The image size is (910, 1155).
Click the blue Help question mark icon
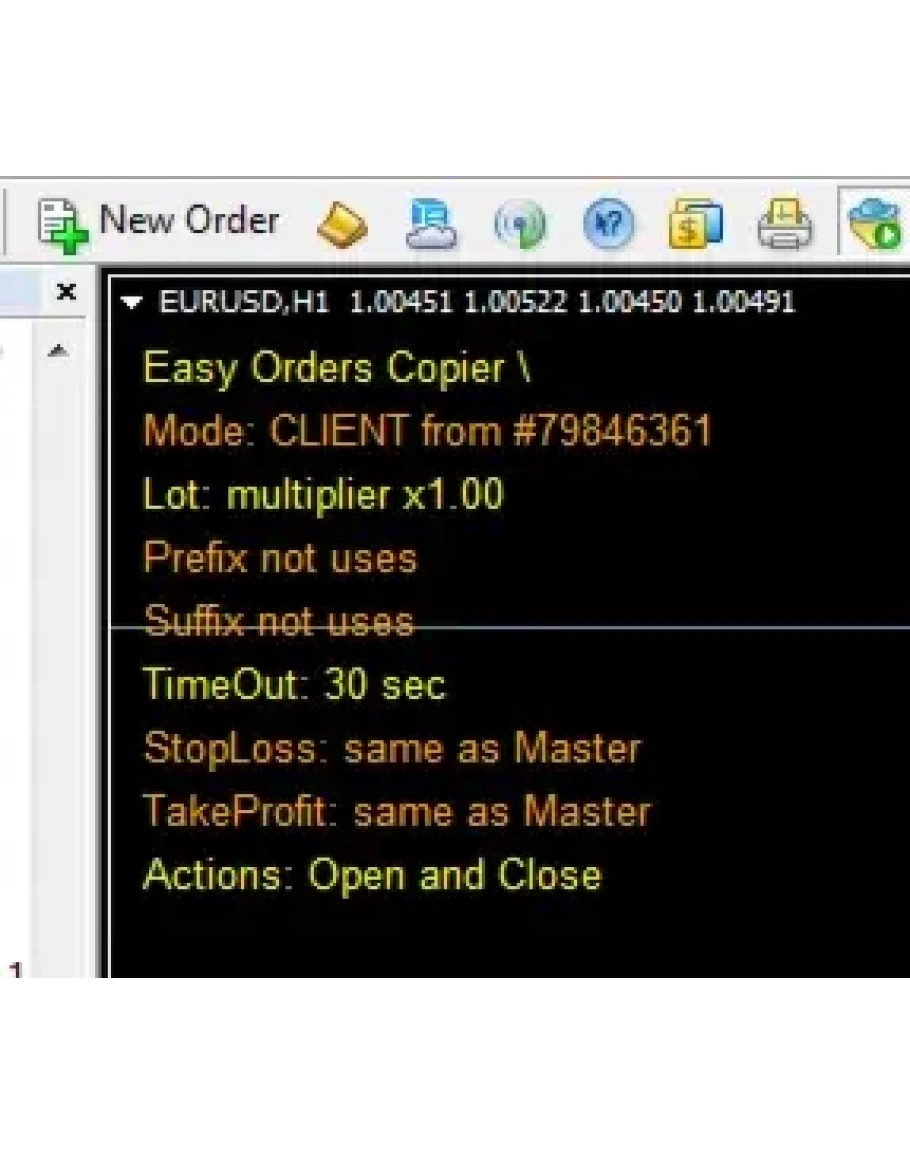pyautogui.click(x=608, y=224)
